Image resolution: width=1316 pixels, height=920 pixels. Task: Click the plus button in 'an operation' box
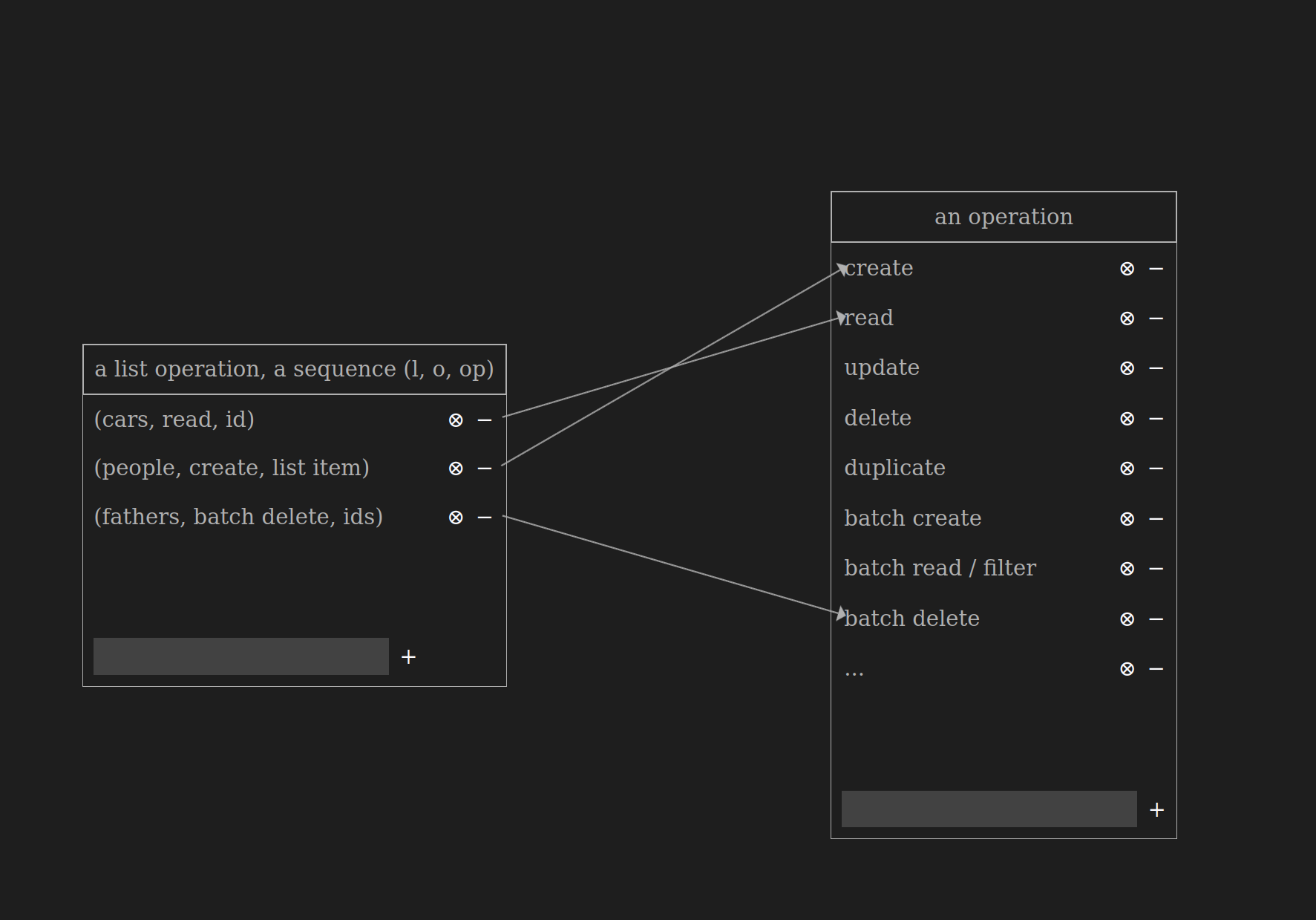point(1156,810)
